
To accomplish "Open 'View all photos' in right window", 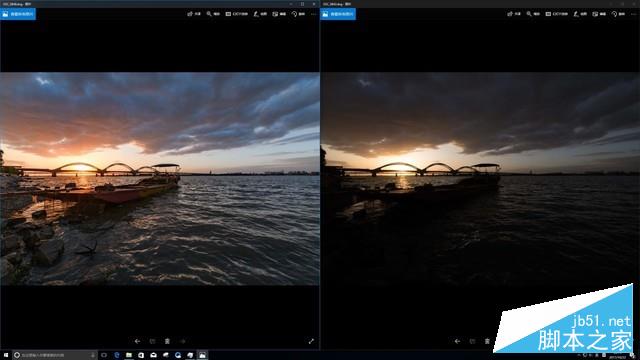I will click(338, 14).
